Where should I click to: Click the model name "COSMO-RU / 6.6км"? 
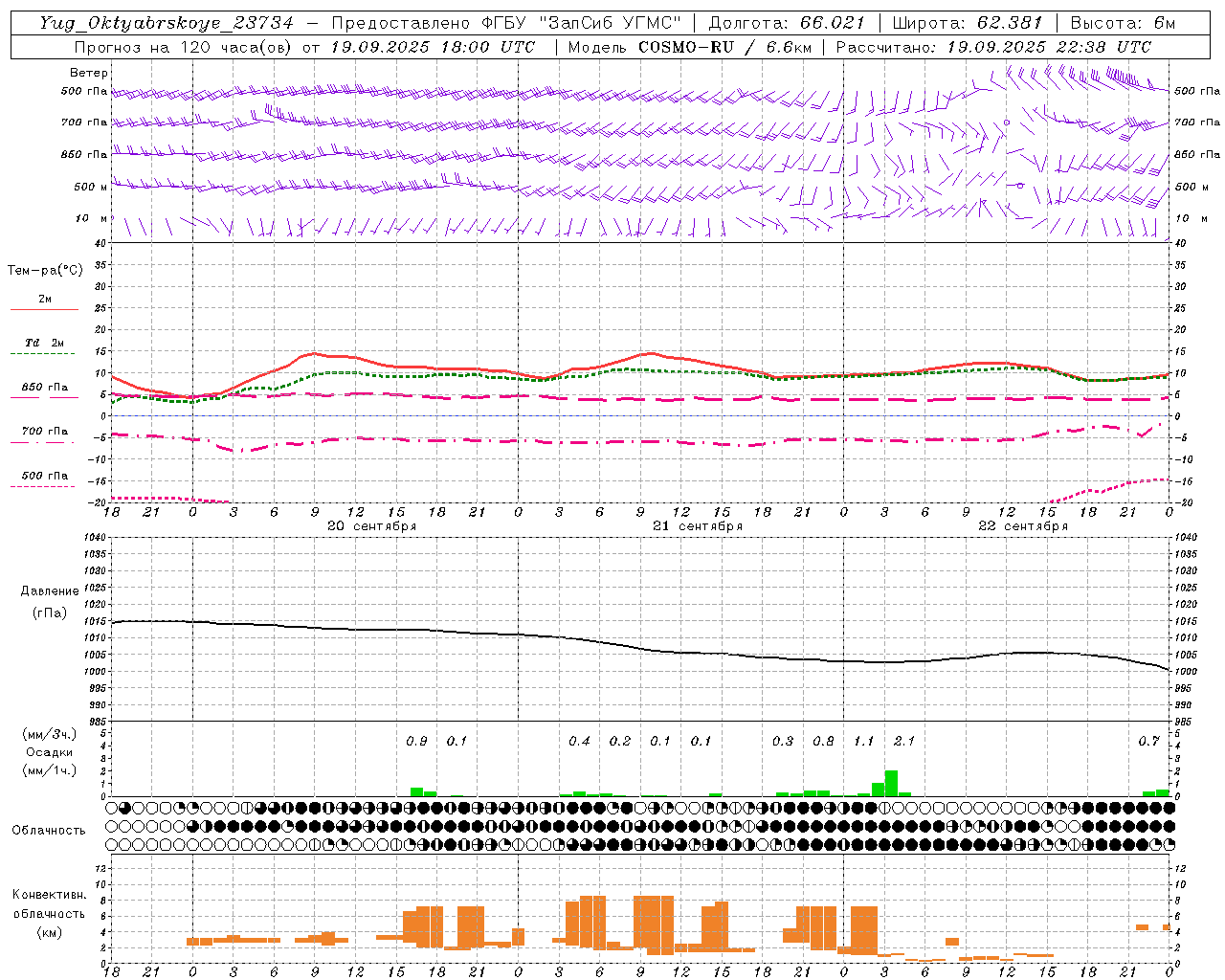tap(726, 47)
